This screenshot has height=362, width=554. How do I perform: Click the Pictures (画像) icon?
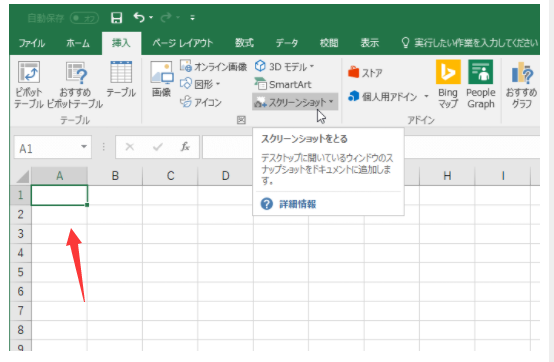coord(161,73)
